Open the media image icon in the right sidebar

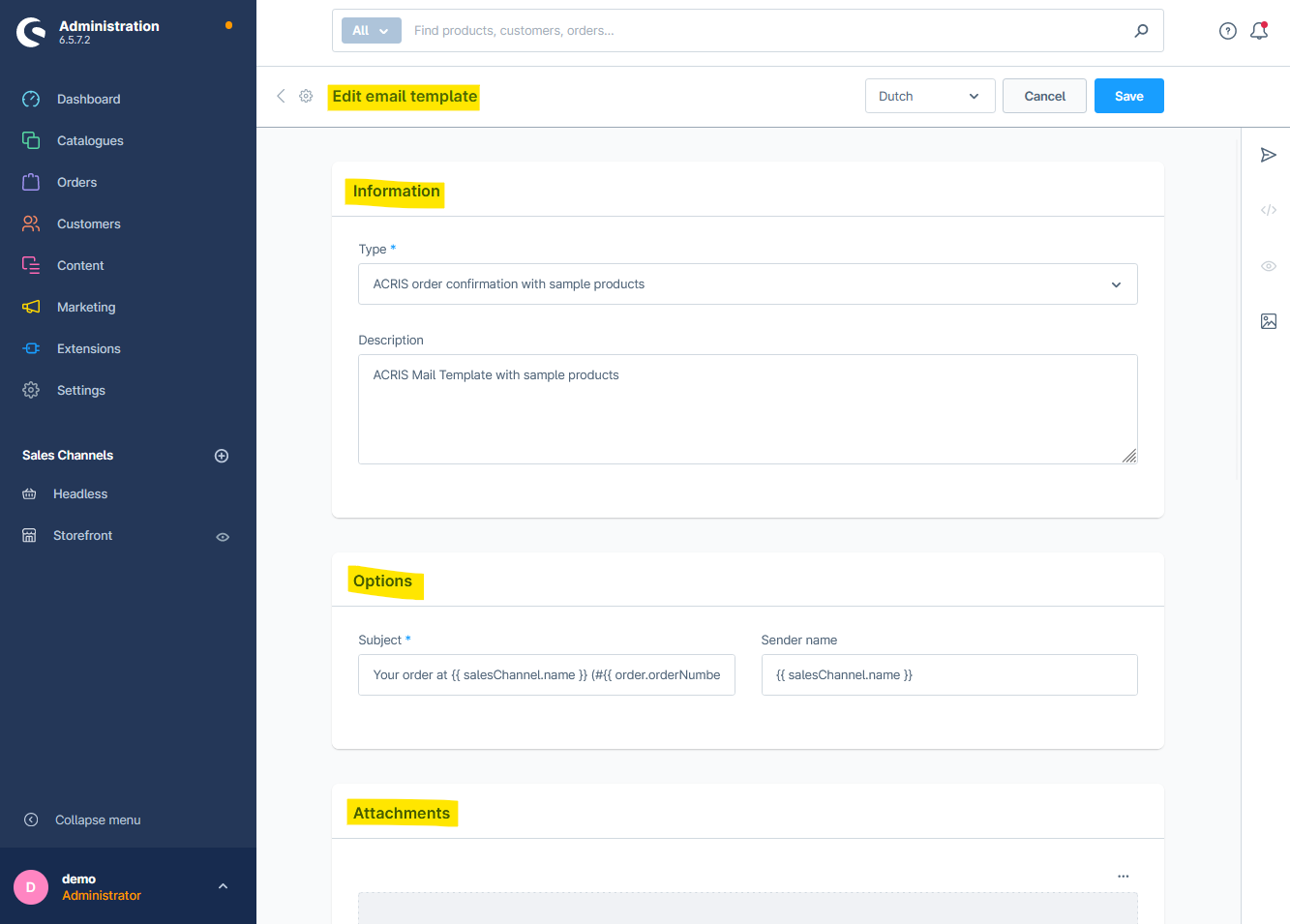tap(1269, 321)
